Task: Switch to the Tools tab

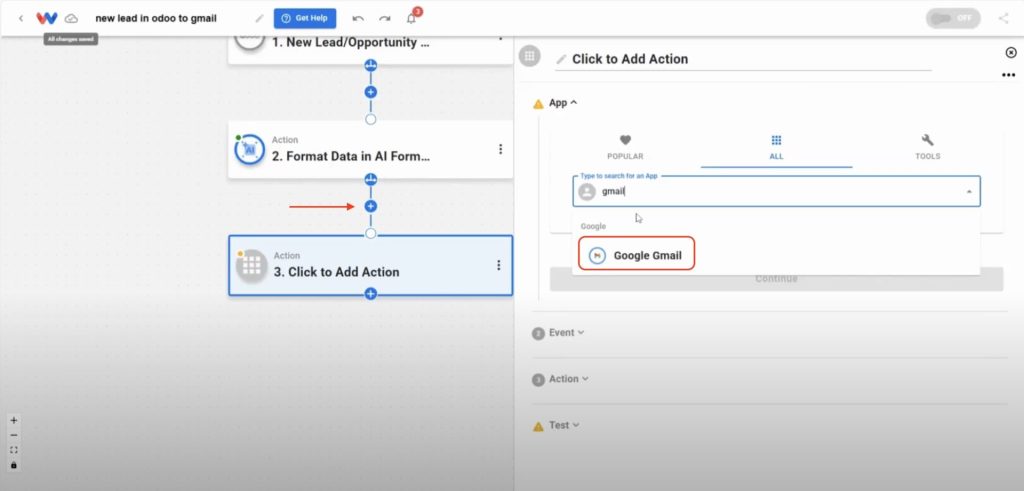Action: (927, 148)
